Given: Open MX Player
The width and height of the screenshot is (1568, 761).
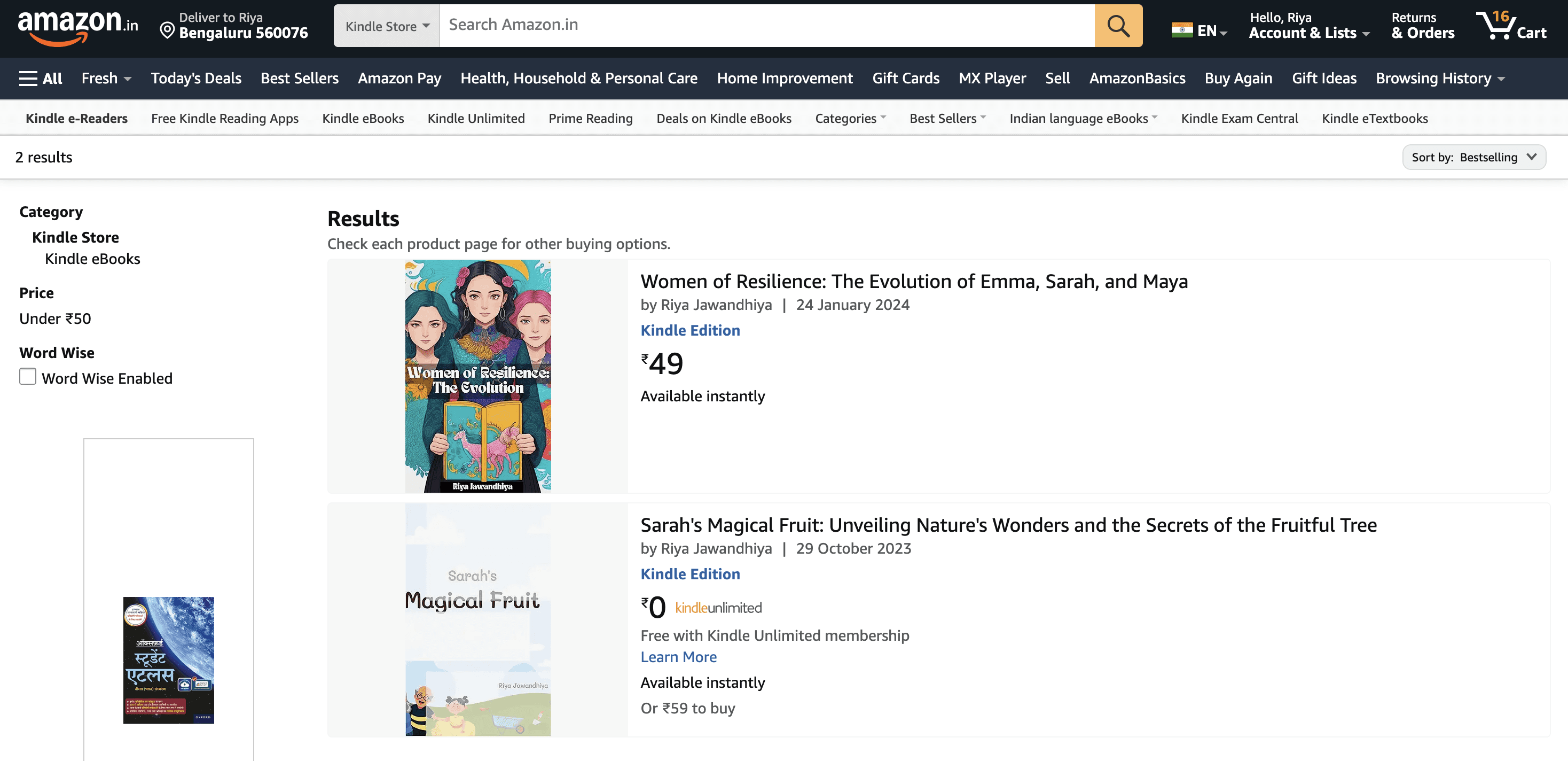Looking at the screenshot, I should (x=992, y=79).
